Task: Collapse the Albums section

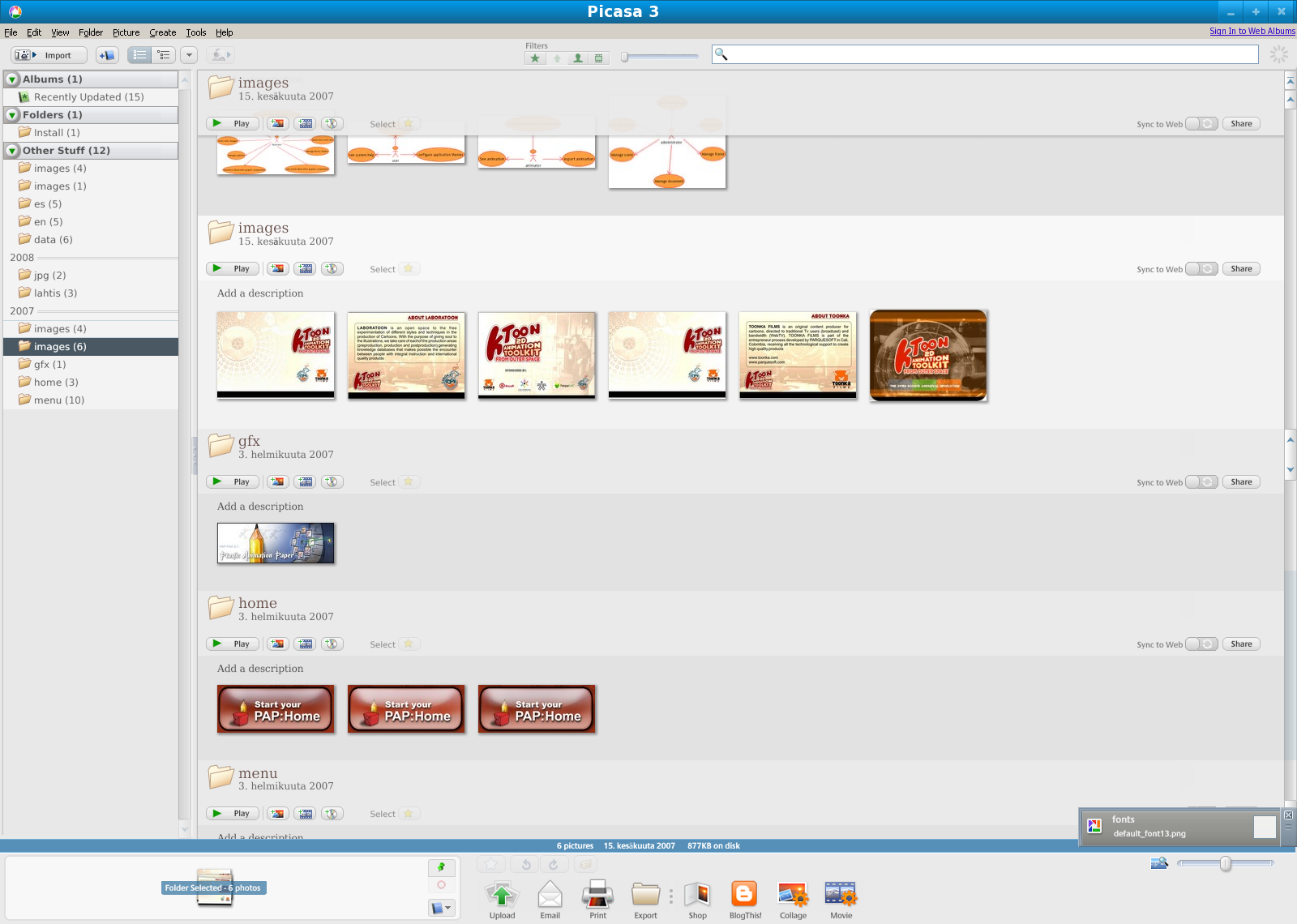Action: coord(12,79)
